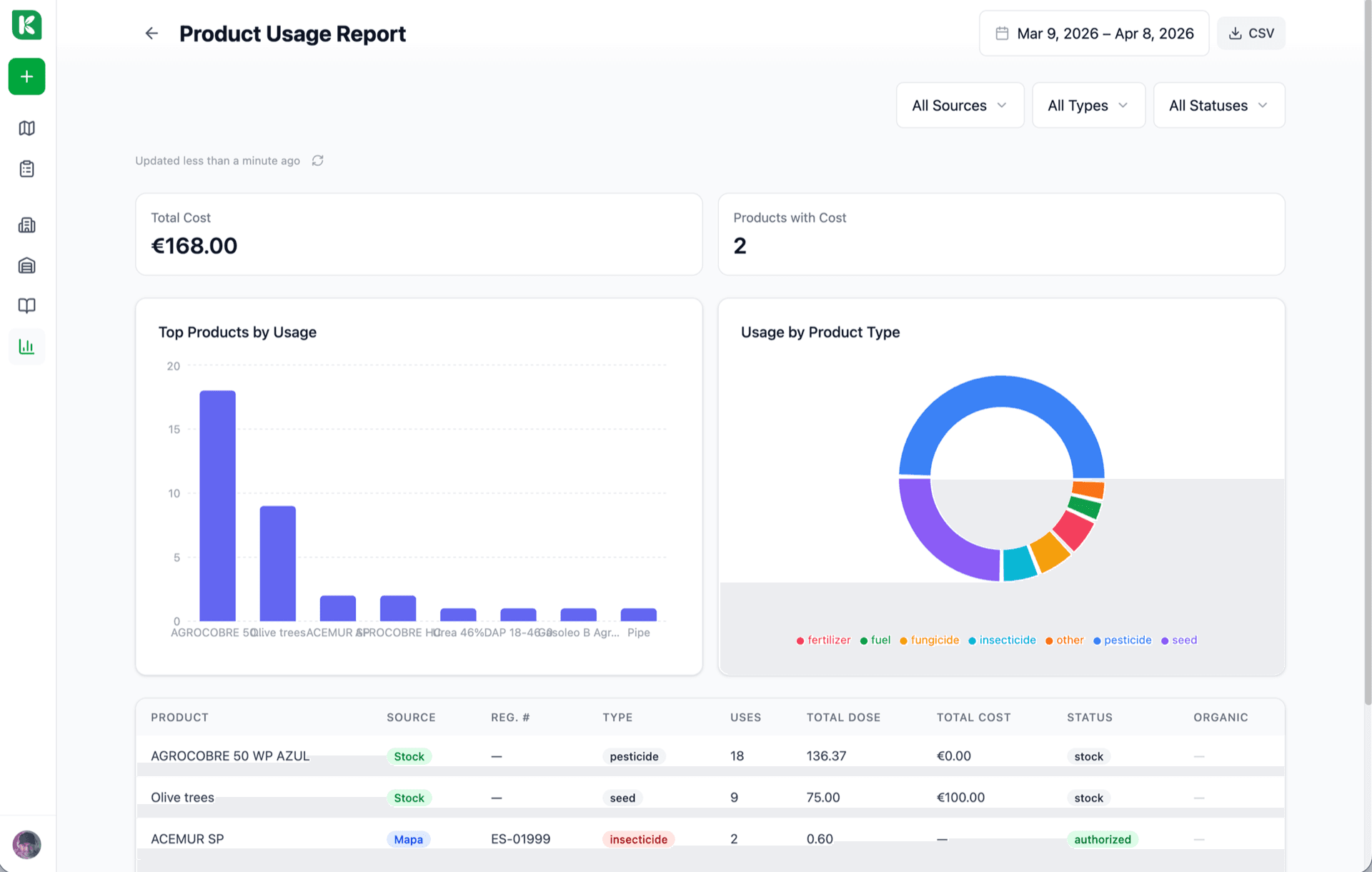Expand the All Types filter
This screenshot has width=1372, height=872.
1088,105
